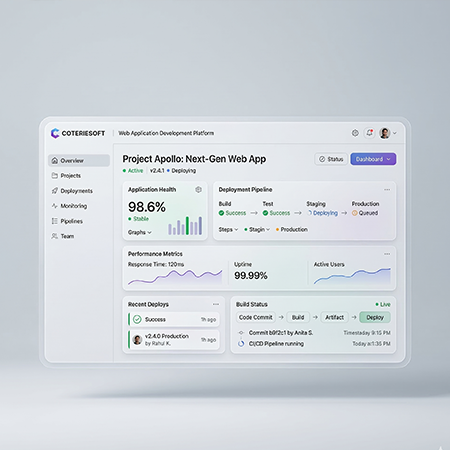Open the notifications bell

click(369, 133)
